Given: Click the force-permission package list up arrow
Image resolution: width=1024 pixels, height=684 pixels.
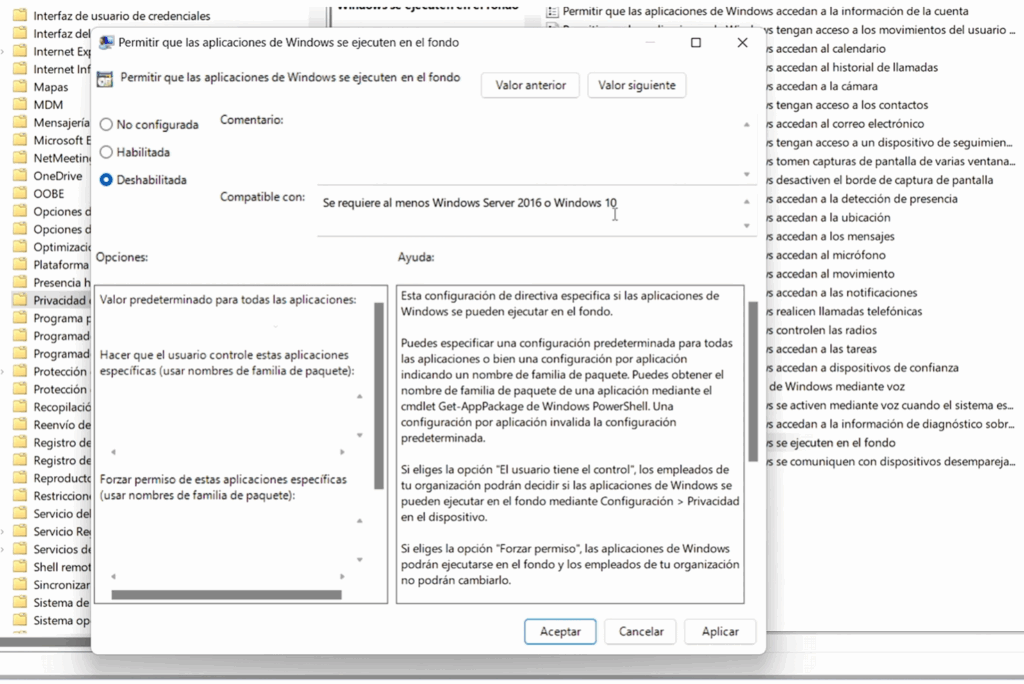Looking at the screenshot, I should tap(359, 521).
